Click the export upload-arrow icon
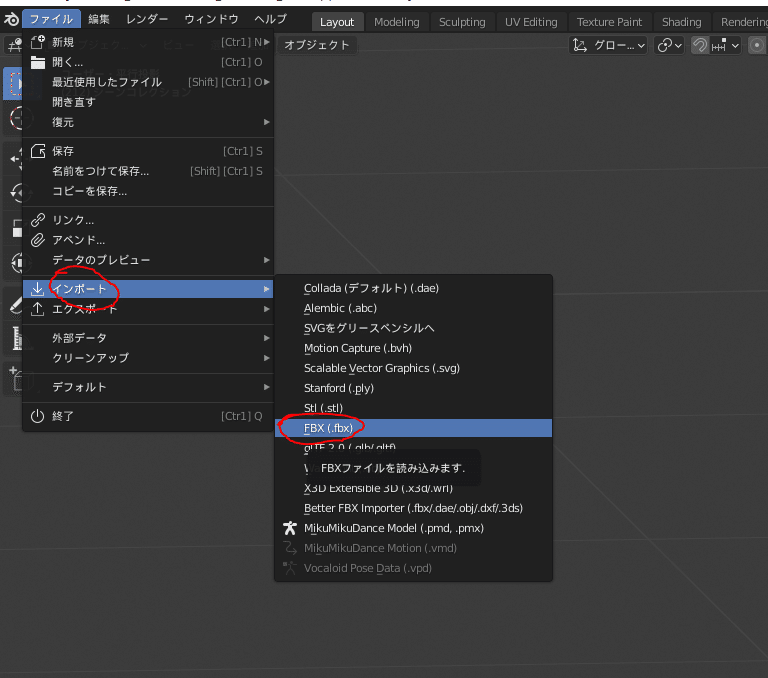This screenshot has width=768, height=678. [38, 309]
